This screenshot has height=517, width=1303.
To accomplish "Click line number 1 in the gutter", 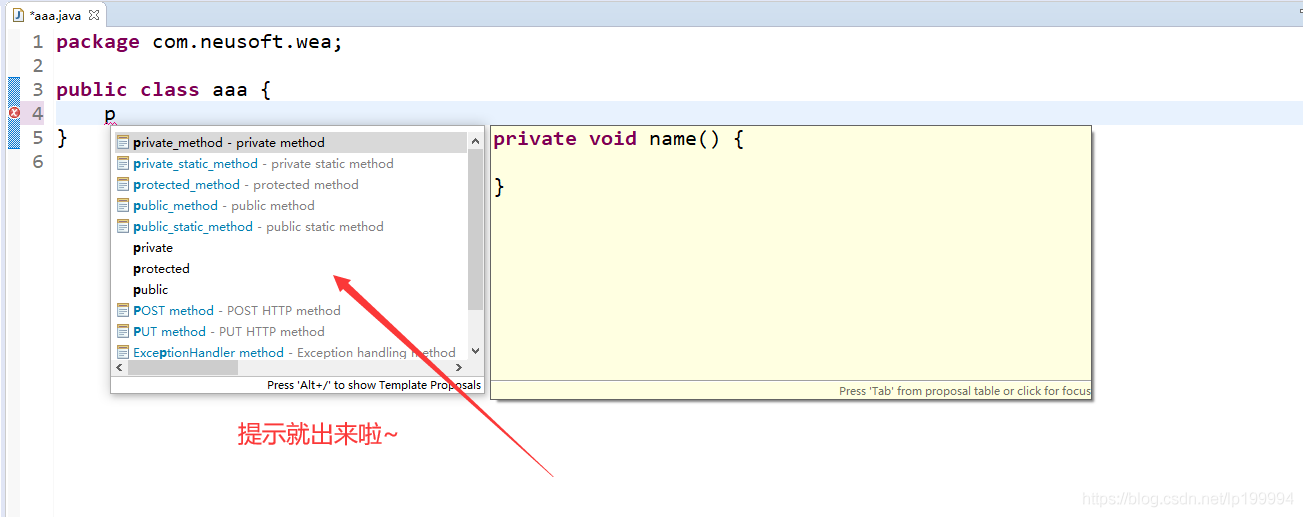I will pyautogui.click(x=37, y=42).
